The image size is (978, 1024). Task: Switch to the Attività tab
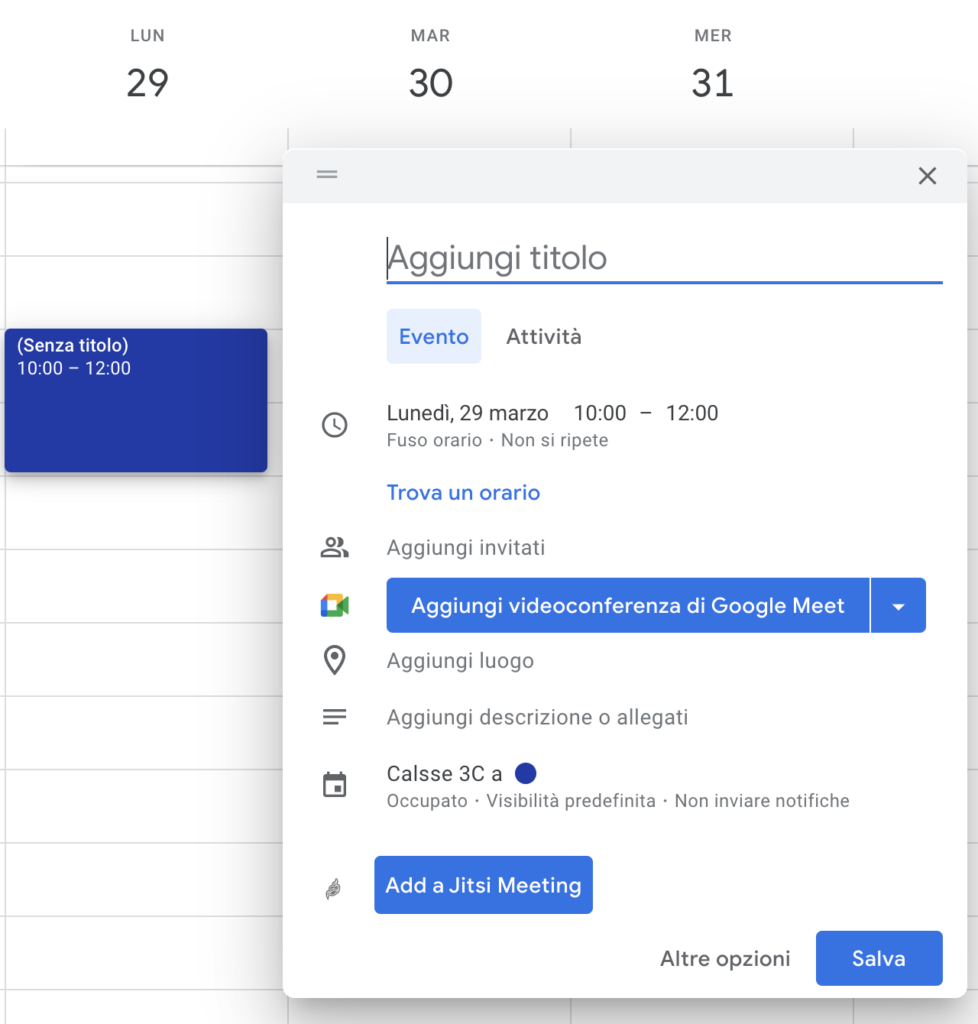(x=543, y=336)
